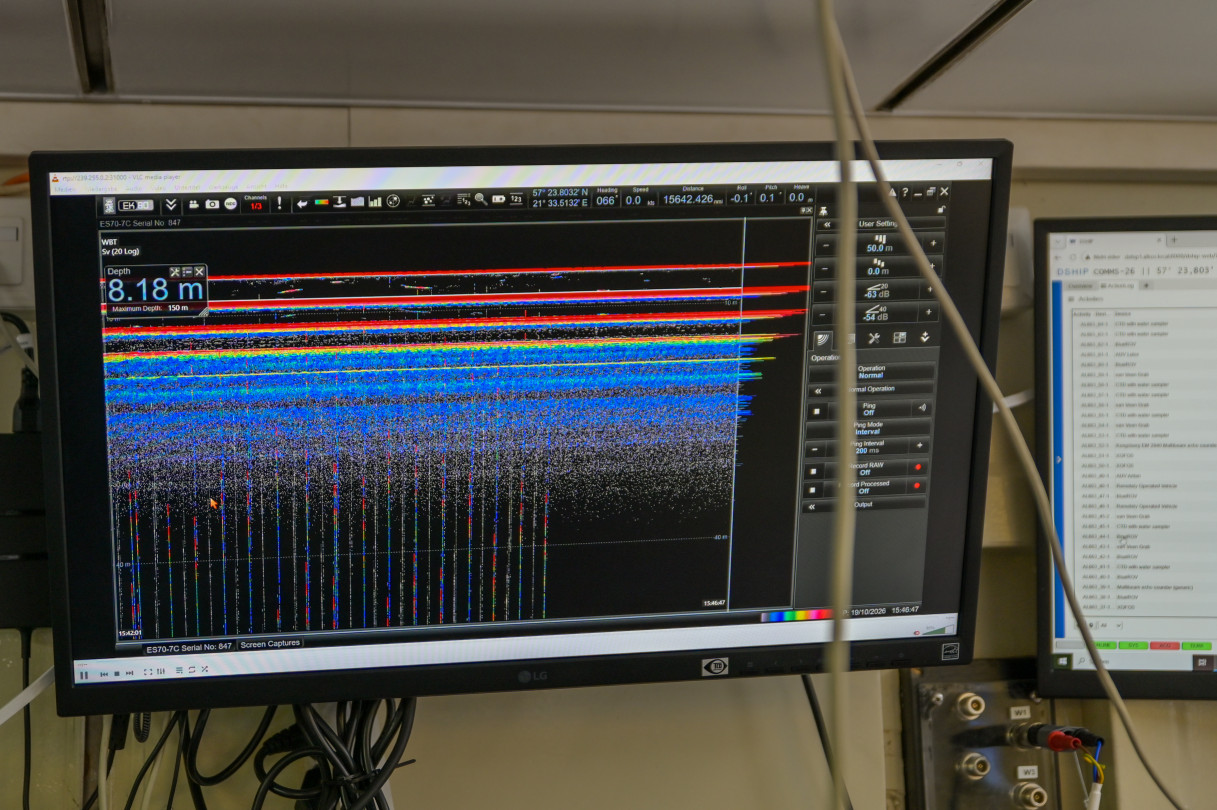Image resolution: width=1217 pixels, height=810 pixels.
Task: Open the Operation menu tab icon
Action: (822, 340)
